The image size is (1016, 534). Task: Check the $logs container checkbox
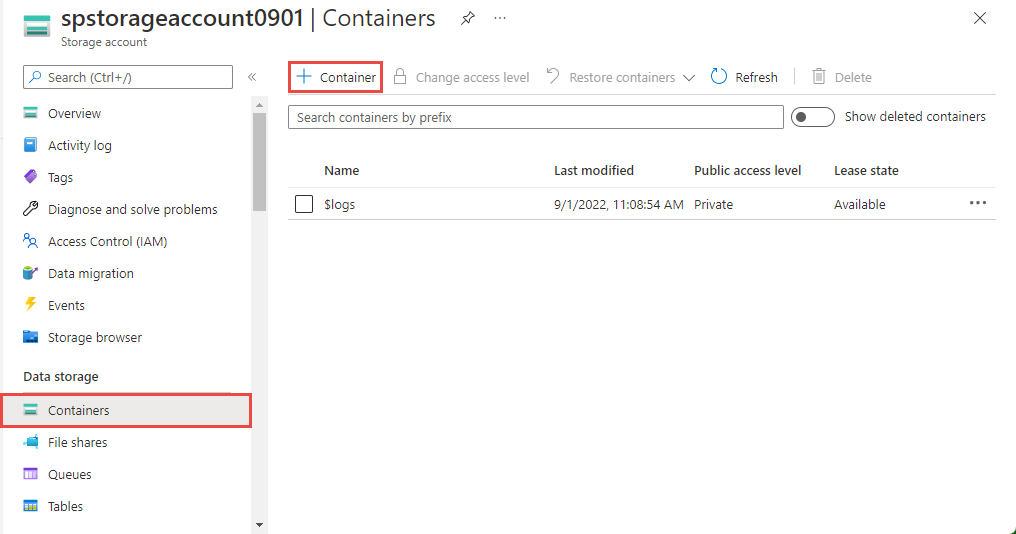click(304, 204)
